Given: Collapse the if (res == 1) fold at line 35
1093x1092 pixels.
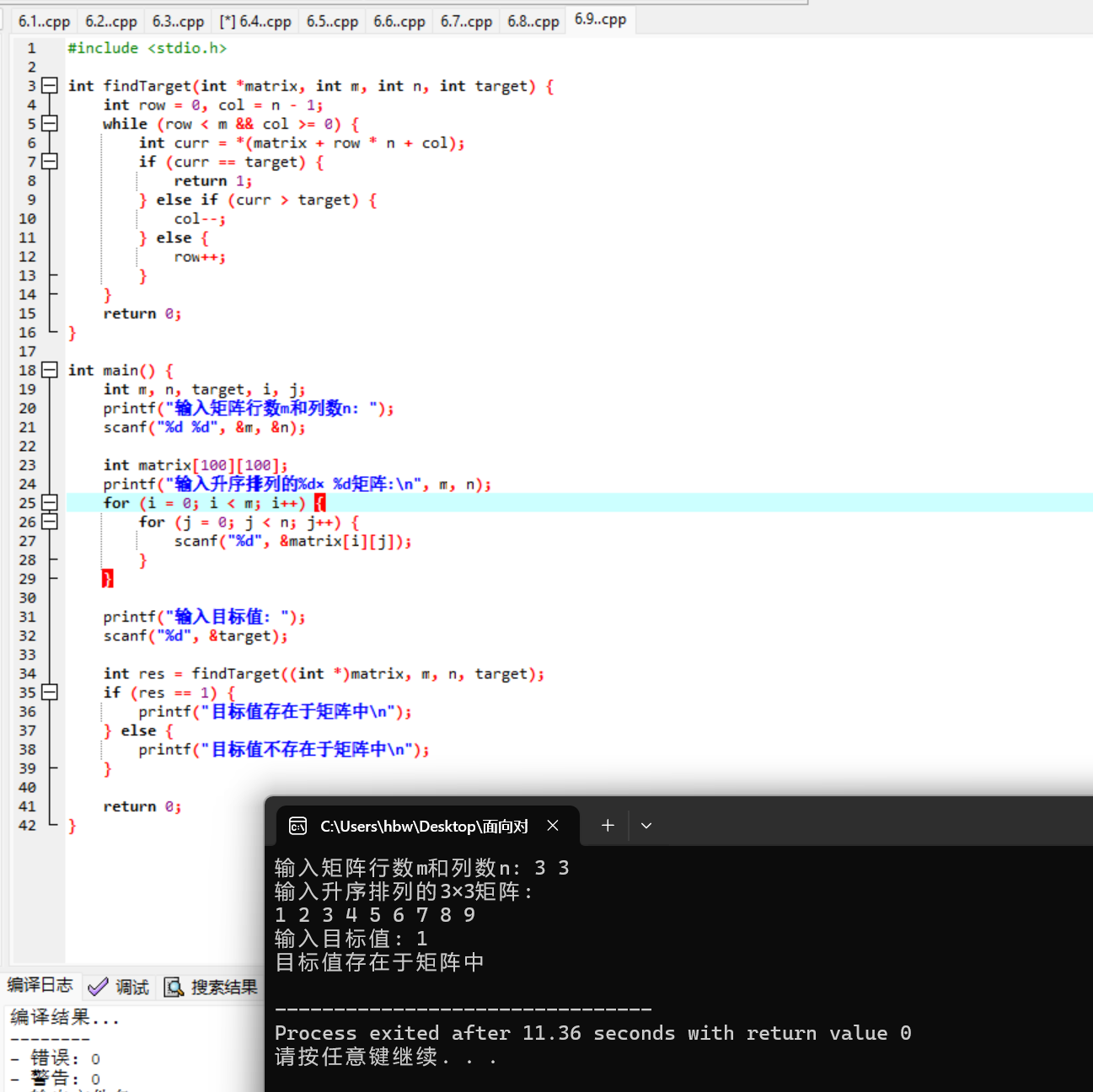Looking at the screenshot, I should click(50, 693).
